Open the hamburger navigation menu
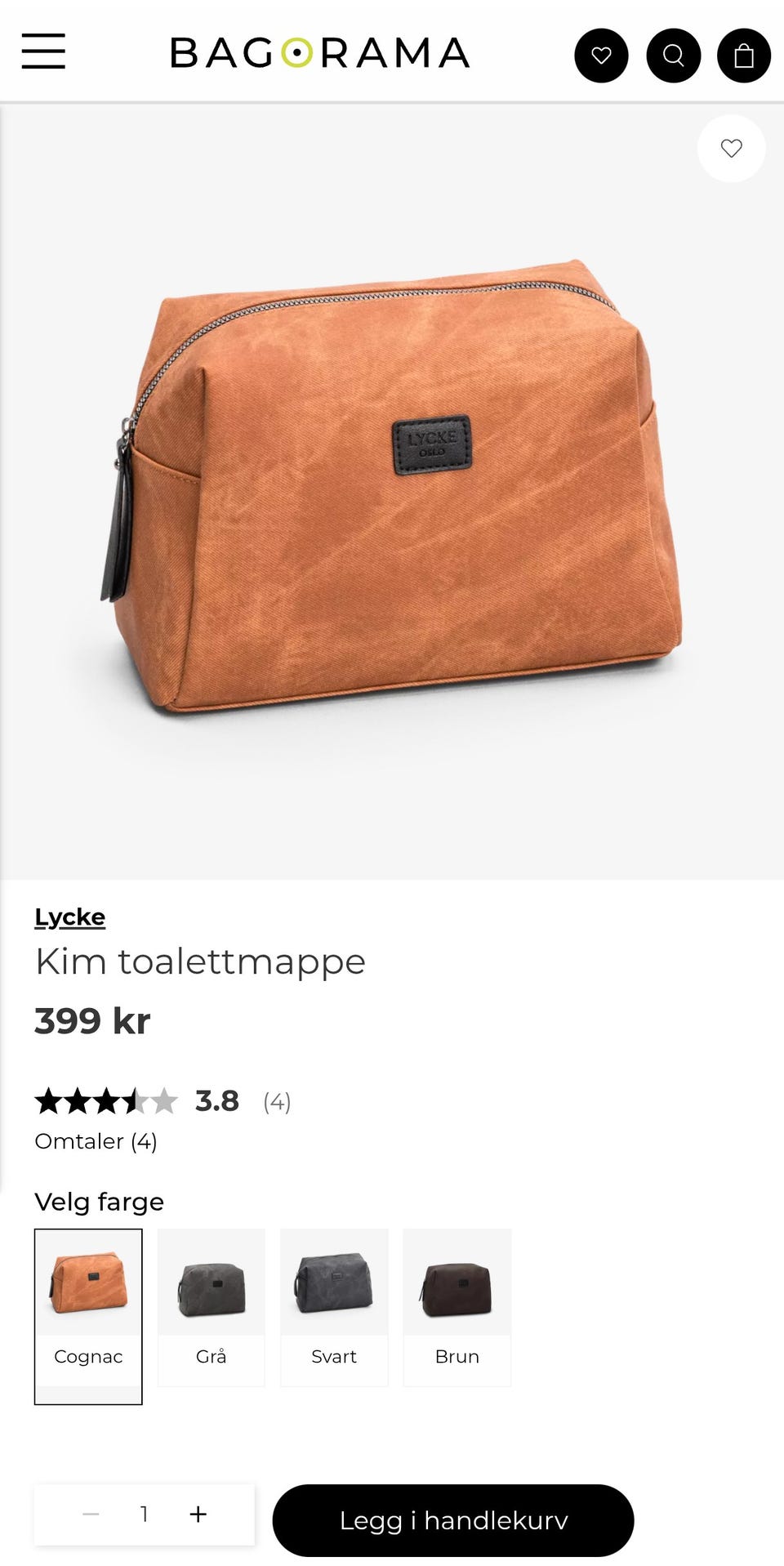The width and height of the screenshot is (784, 1566). [43, 51]
